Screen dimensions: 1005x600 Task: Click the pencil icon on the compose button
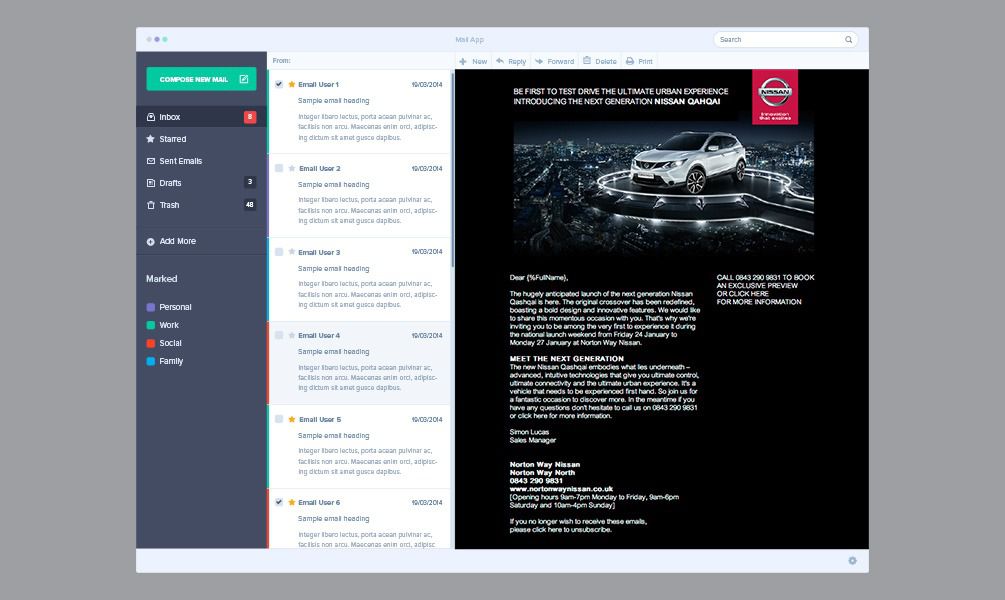coord(244,79)
